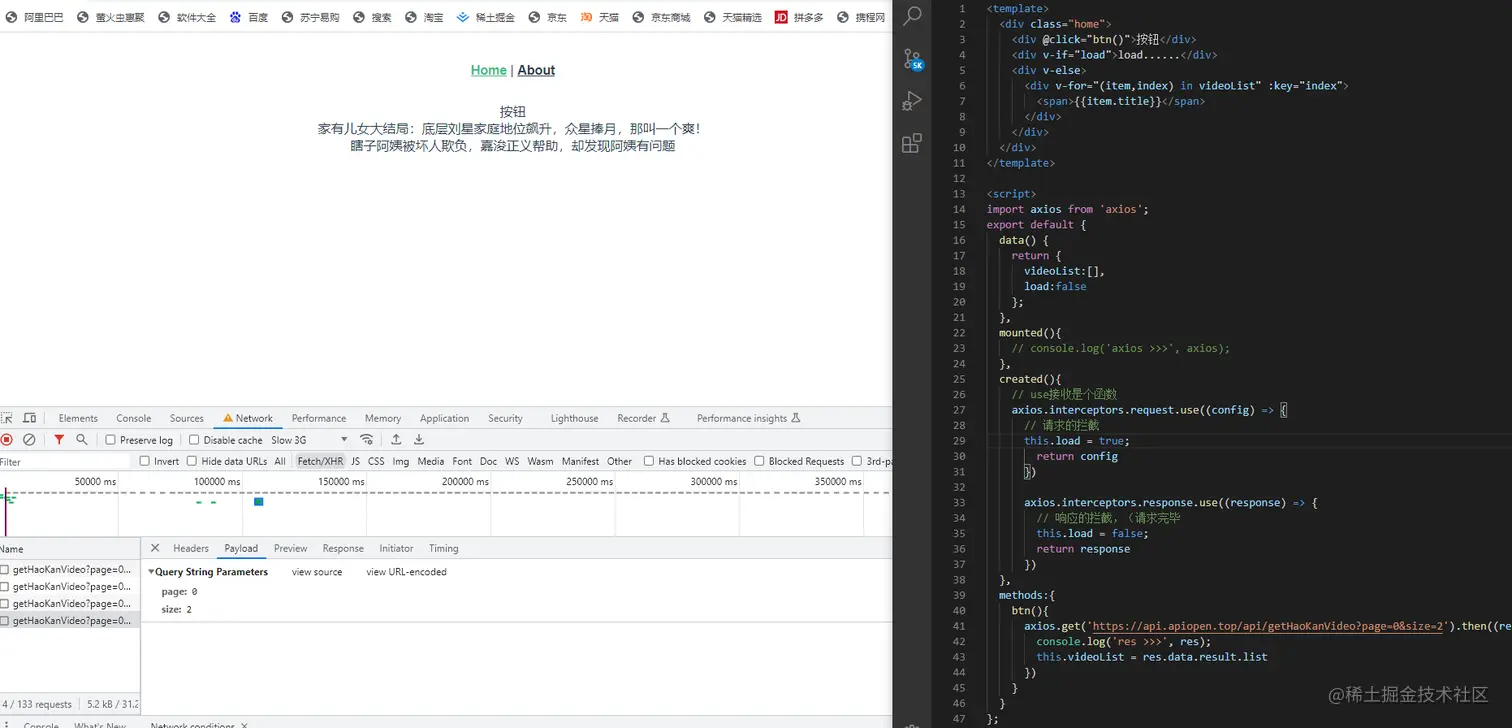Click the view source link
Viewport: 1512px width, 728px height.
[x=317, y=572]
